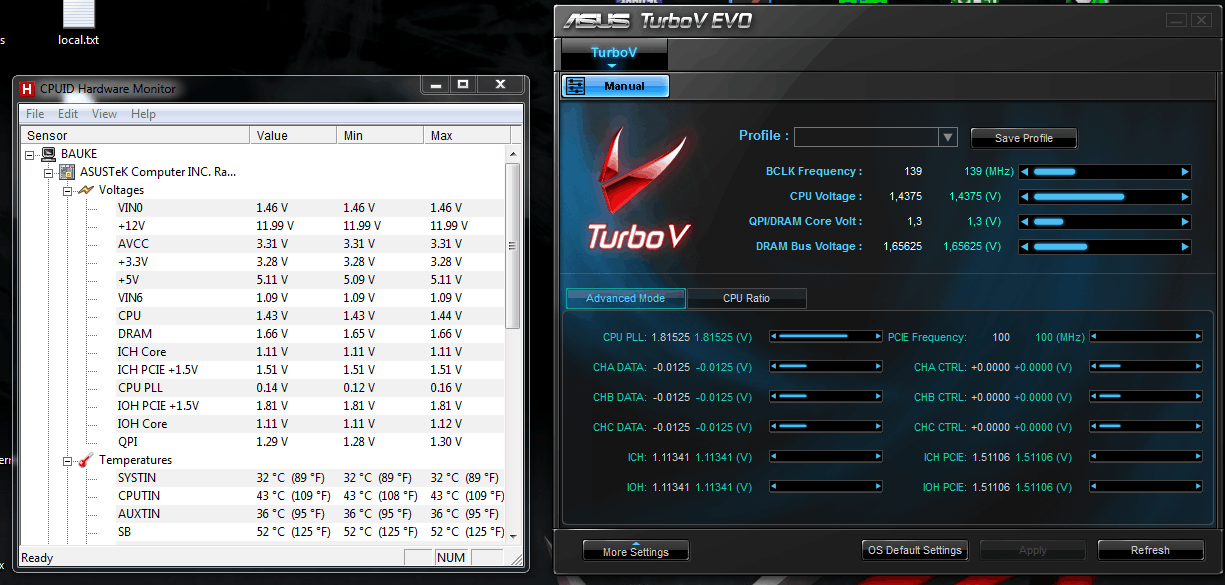Select the CPUTIN temperature row
This screenshot has width=1225, height=585.
(x=263, y=496)
